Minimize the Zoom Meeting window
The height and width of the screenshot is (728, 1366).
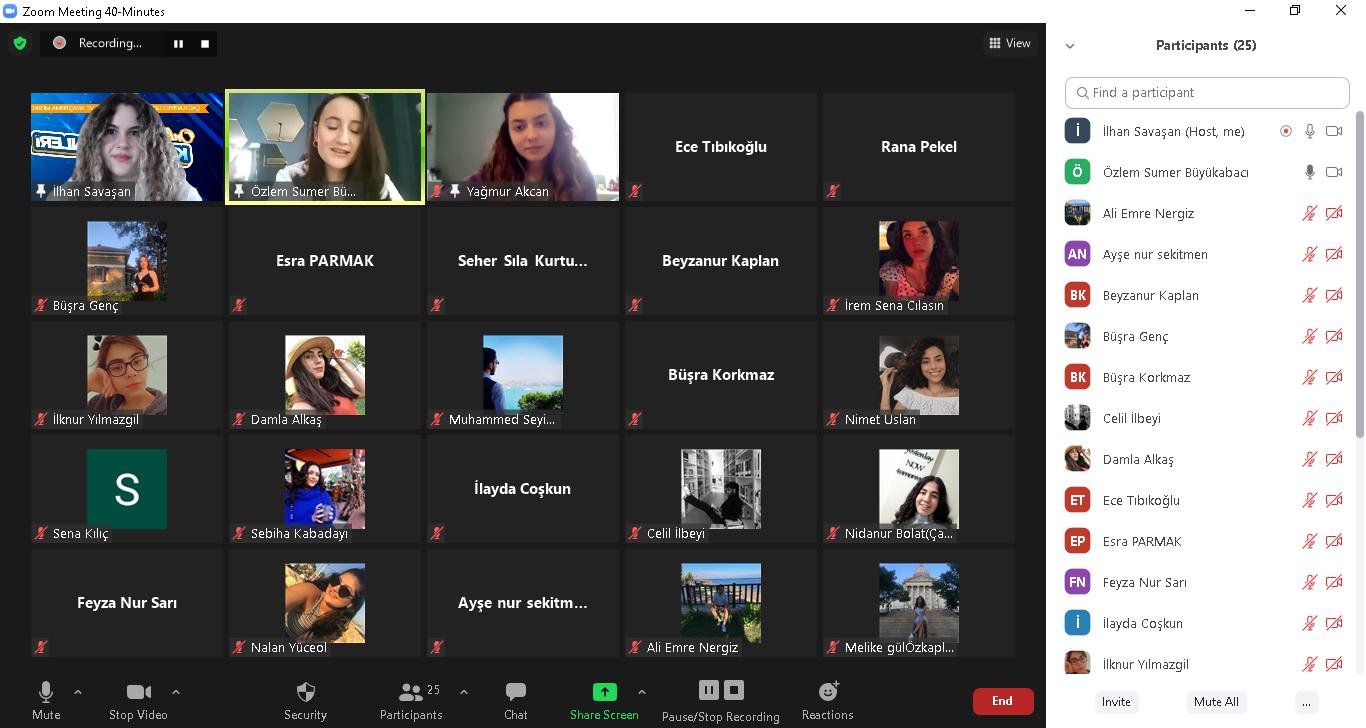pos(1250,11)
